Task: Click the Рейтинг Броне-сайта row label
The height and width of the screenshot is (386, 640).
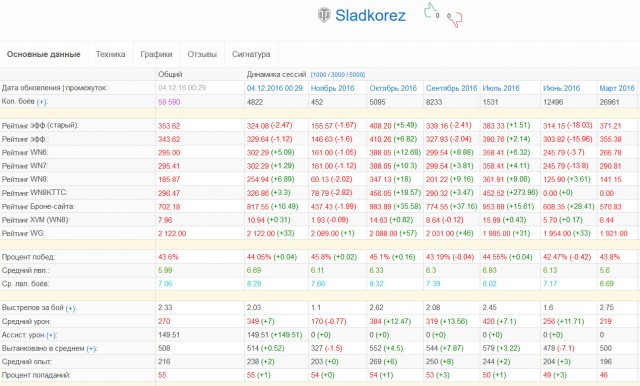Action: pyautogui.click(x=38, y=206)
